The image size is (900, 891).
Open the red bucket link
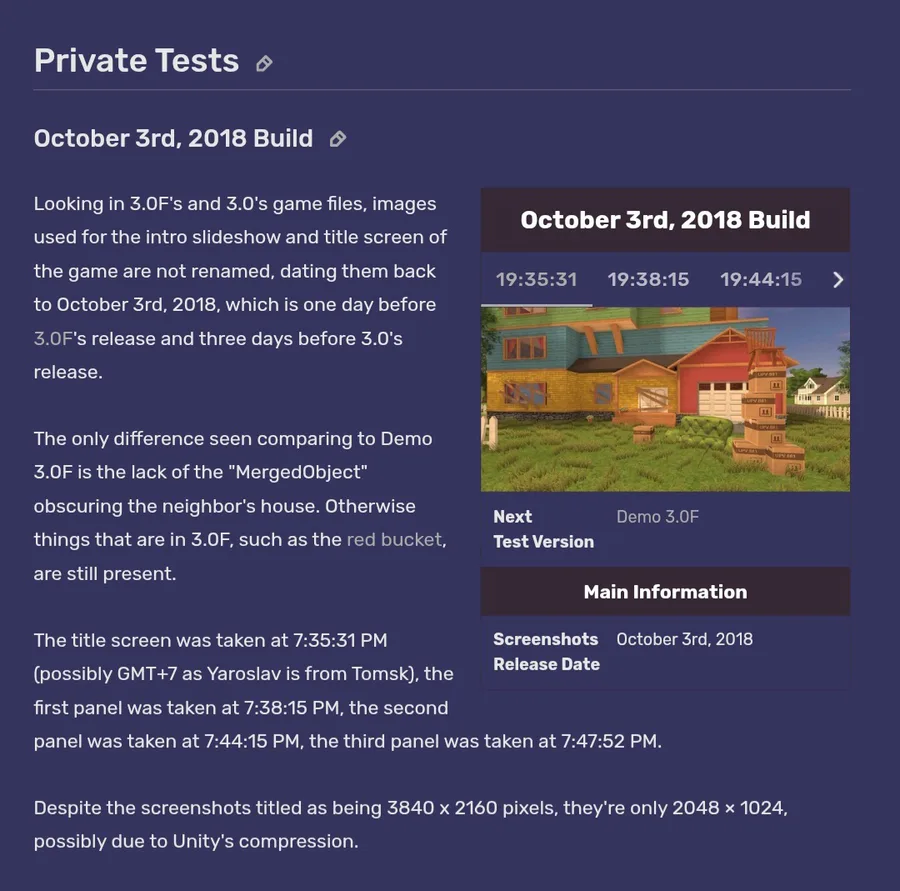(x=393, y=540)
